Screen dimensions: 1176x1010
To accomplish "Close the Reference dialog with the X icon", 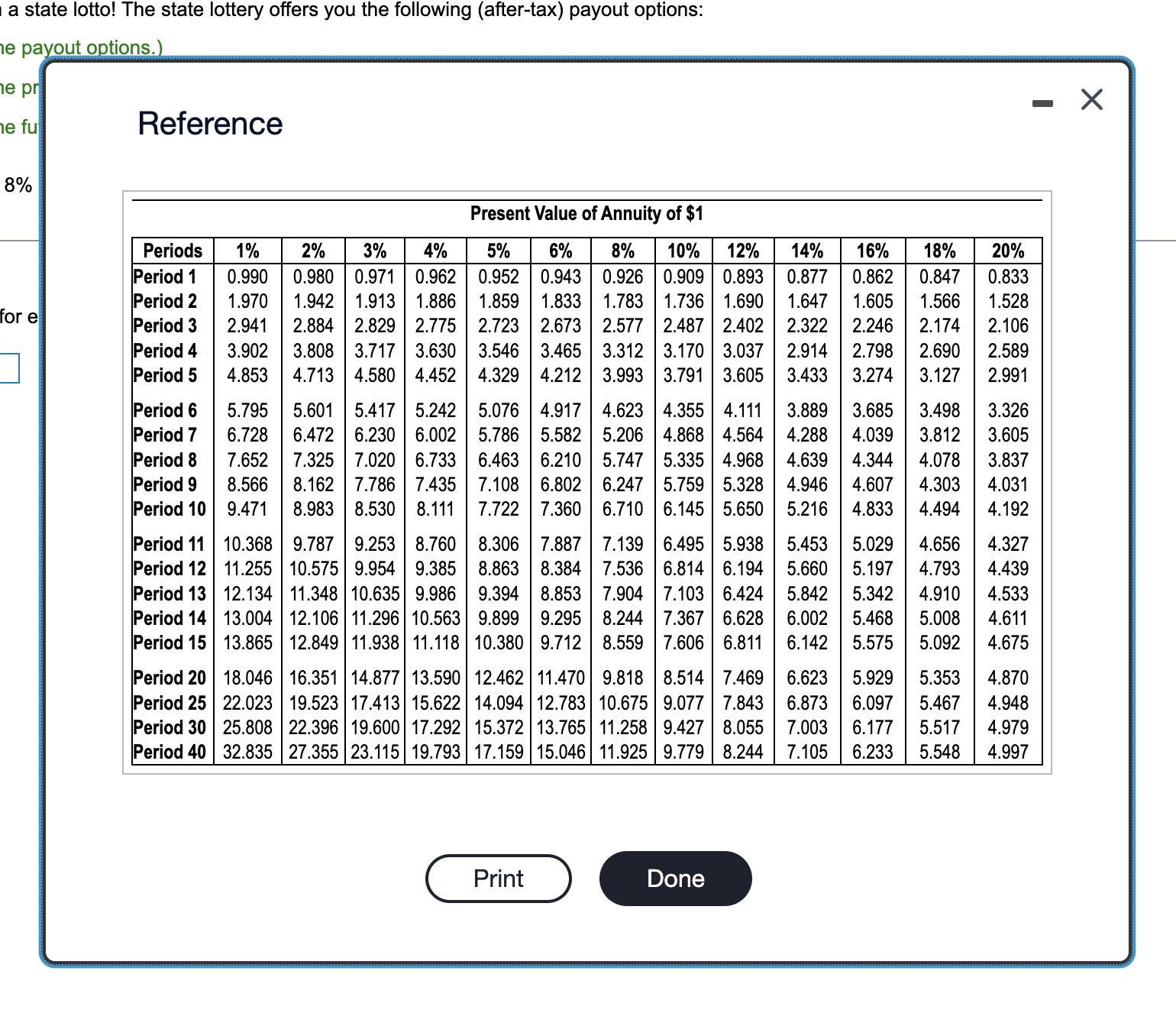I will (1091, 99).
